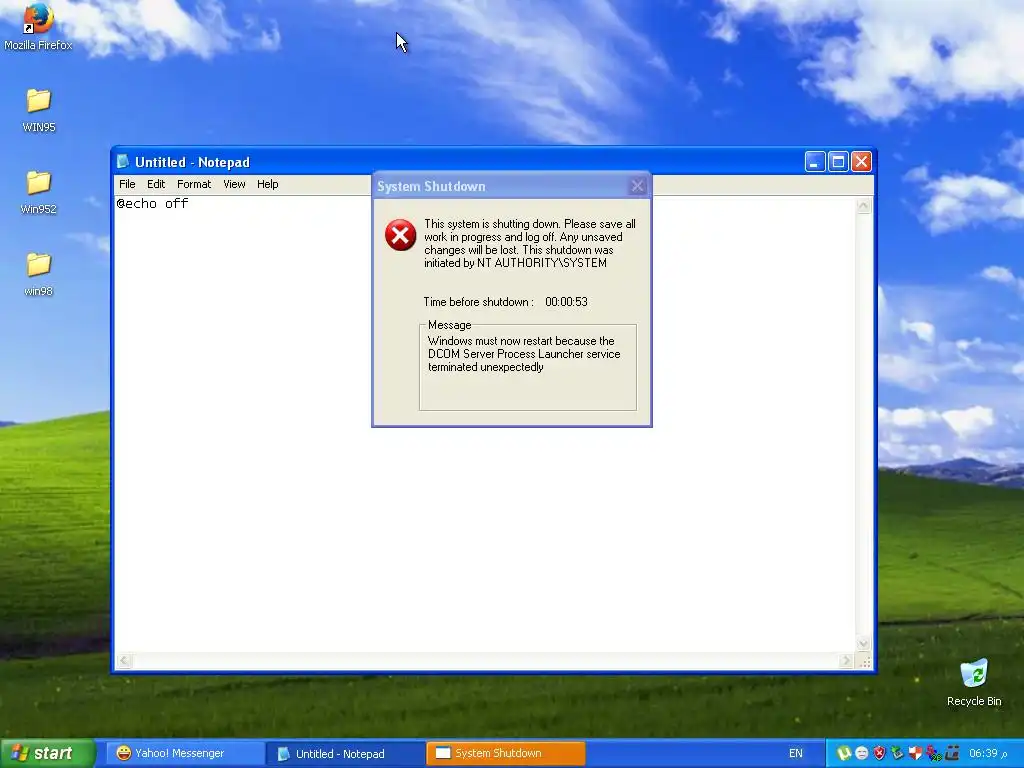The image size is (1024, 768).
Task: Click the EN language indicator
Action: [795, 753]
